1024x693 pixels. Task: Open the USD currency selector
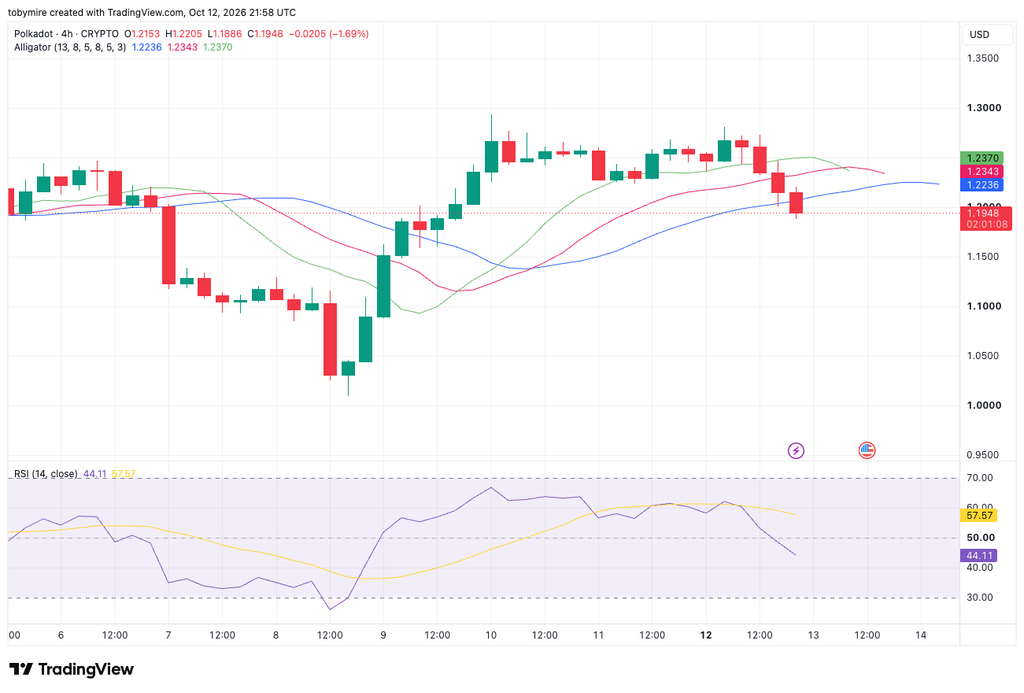(987, 34)
